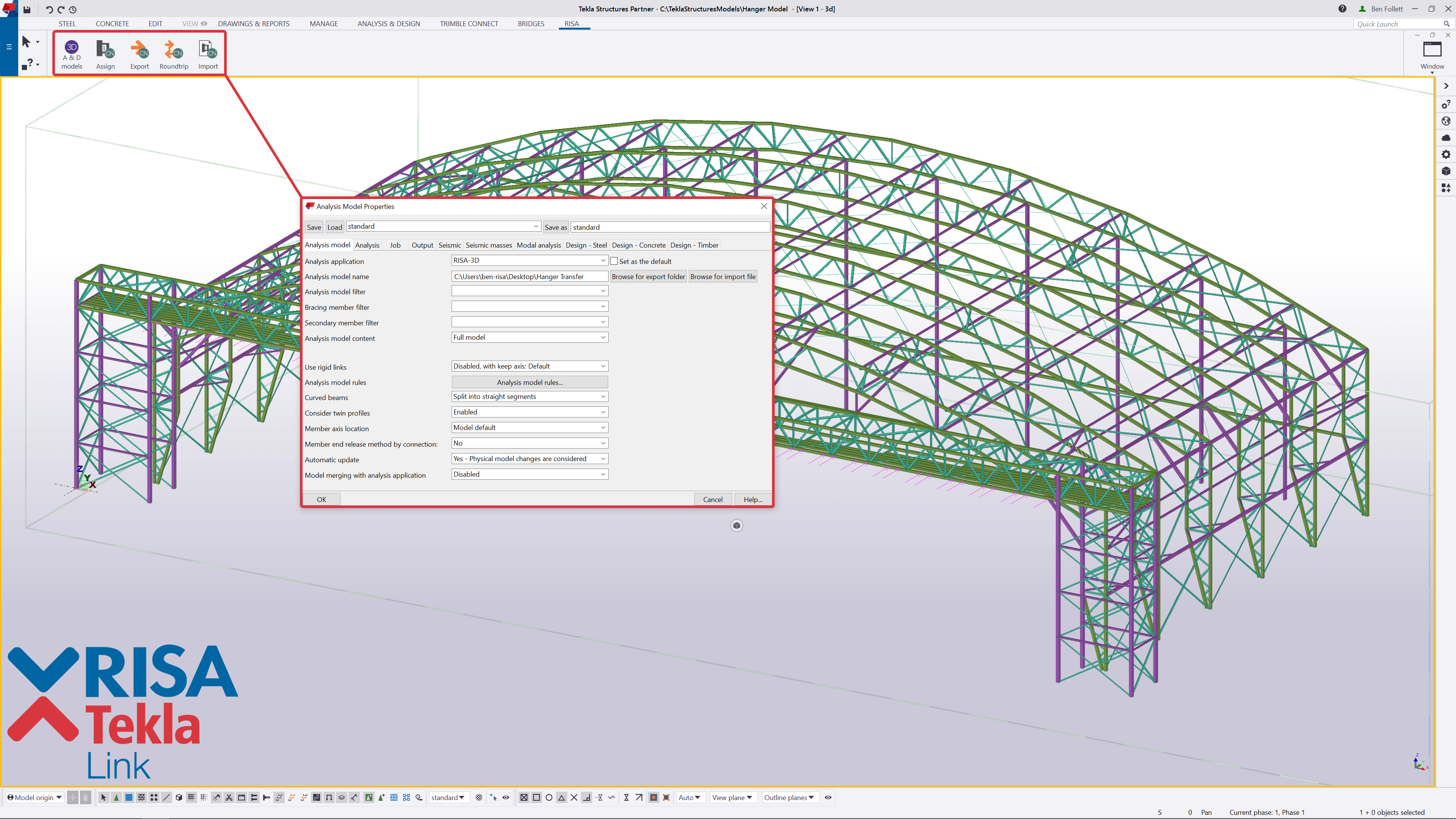Switch to the Seismic masses tab
Image resolution: width=1456 pixels, height=819 pixels.
[x=488, y=245]
